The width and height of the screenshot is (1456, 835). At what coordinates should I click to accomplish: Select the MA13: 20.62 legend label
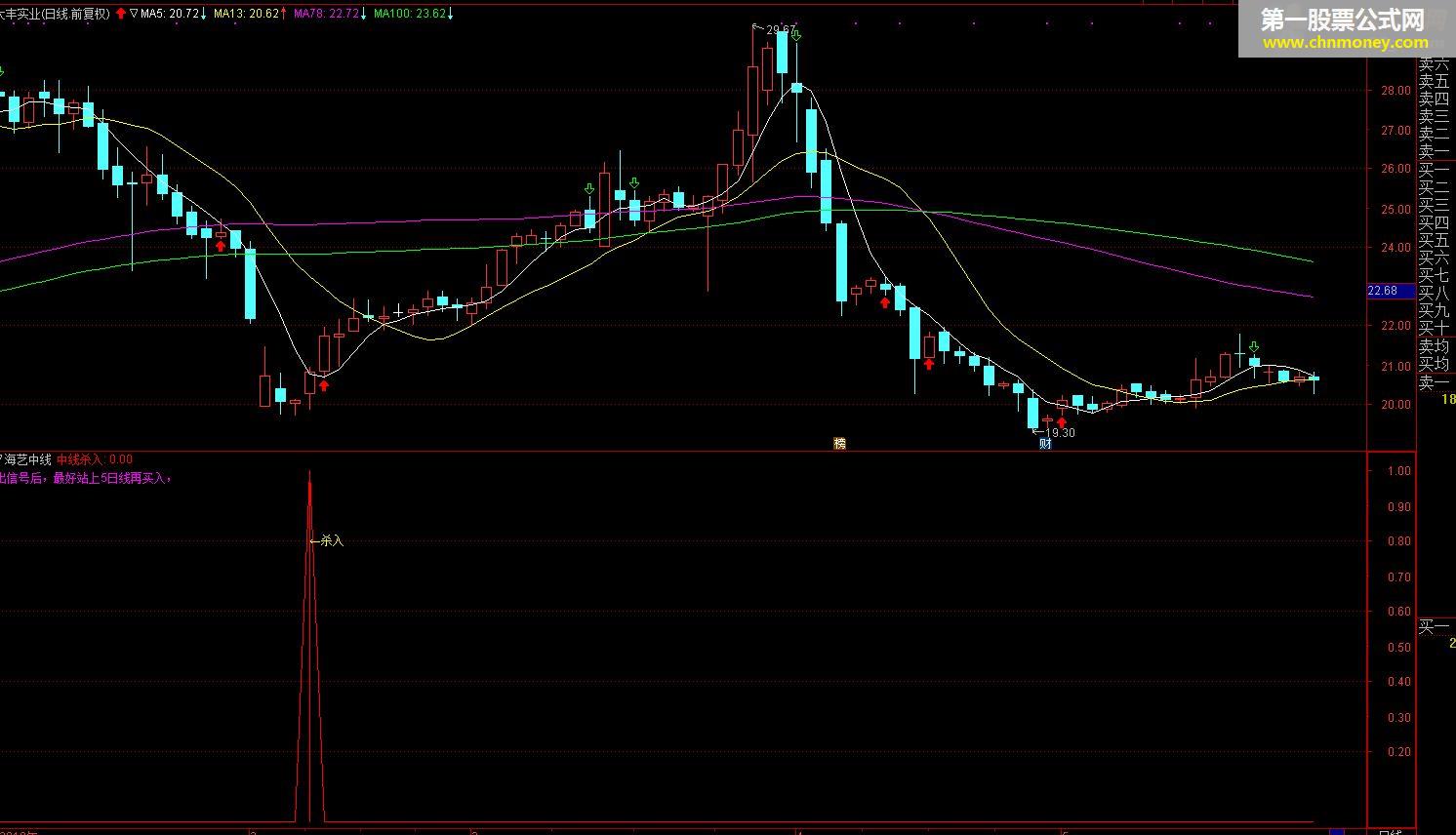click(x=246, y=14)
